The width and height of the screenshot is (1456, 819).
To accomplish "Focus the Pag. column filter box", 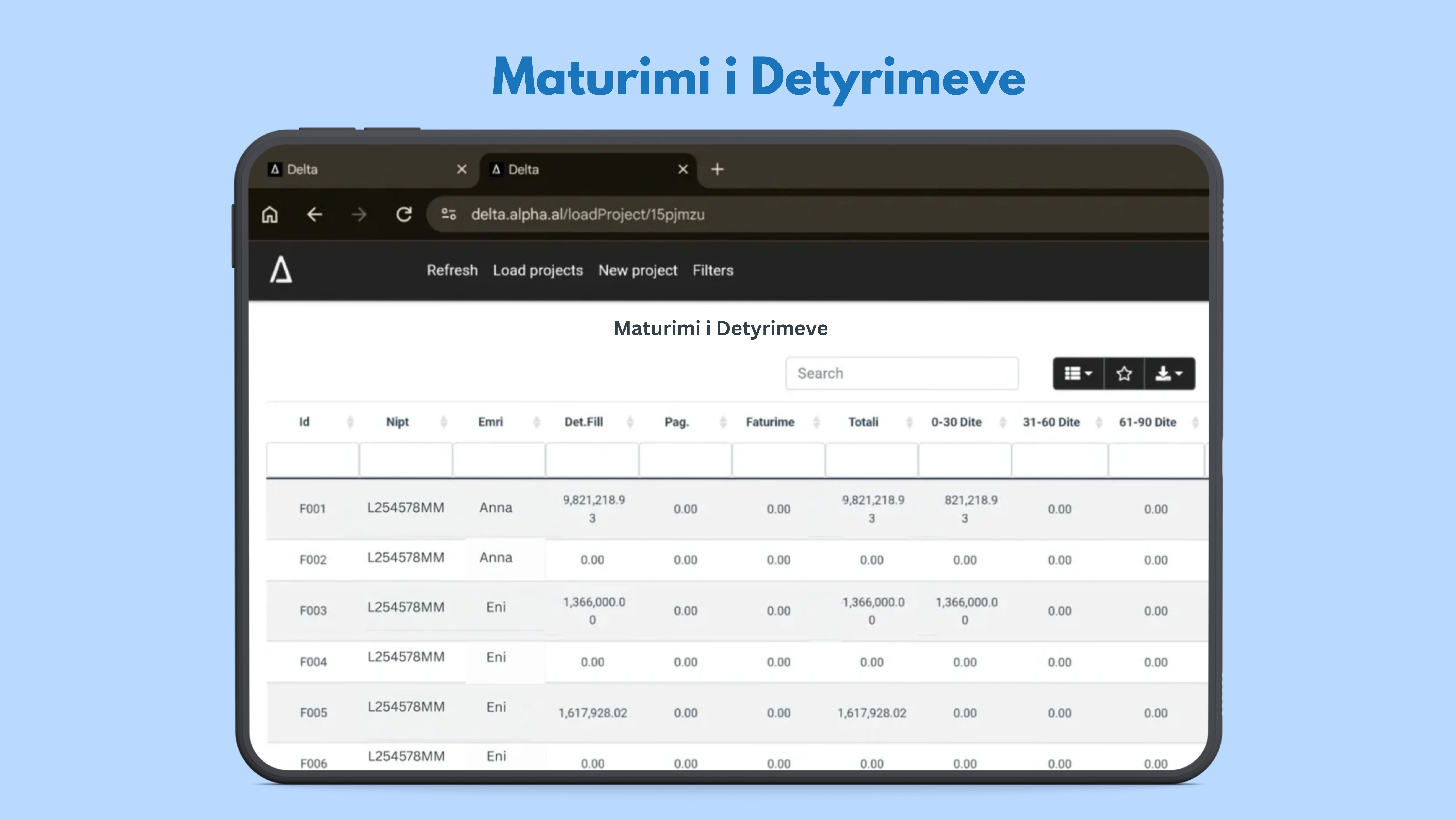I will pos(686,460).
